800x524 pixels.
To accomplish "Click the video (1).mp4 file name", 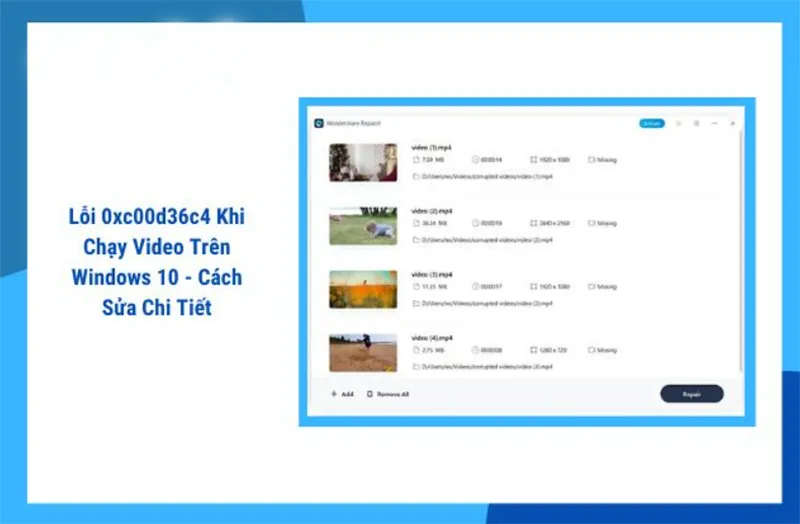I will 432,148.
